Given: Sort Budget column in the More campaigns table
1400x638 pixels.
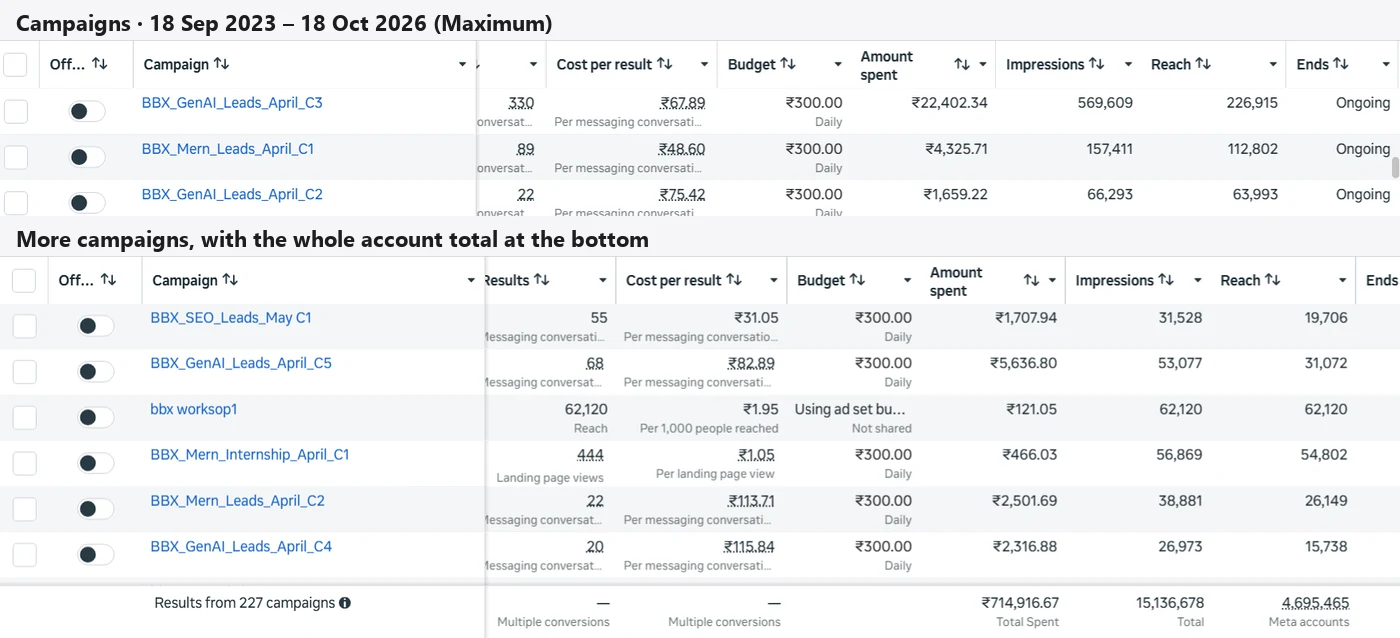Looking at the screenshot, I should [x=857, y=280].
